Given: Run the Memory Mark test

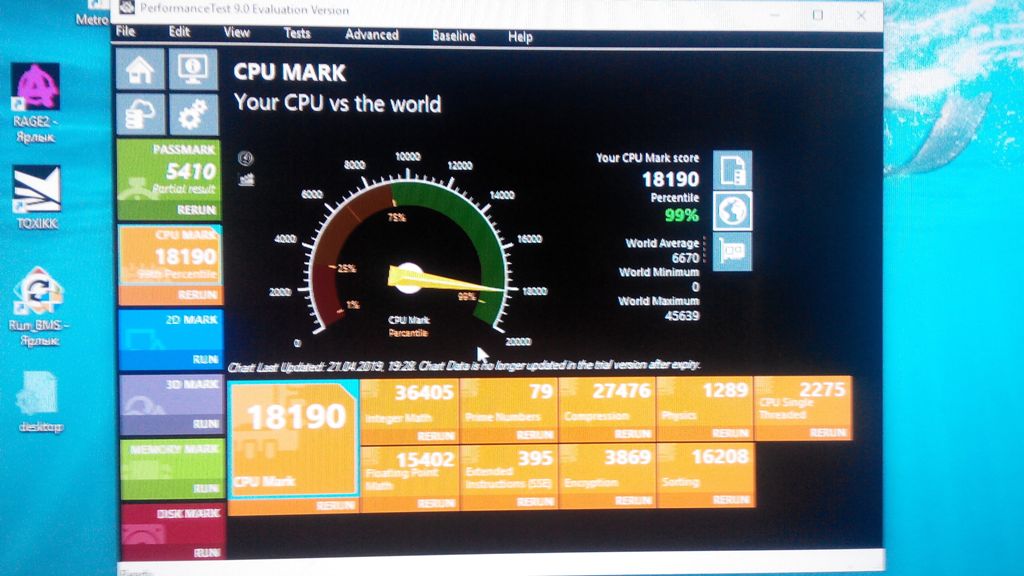Looking at the screenshot, I should point(206,488).
